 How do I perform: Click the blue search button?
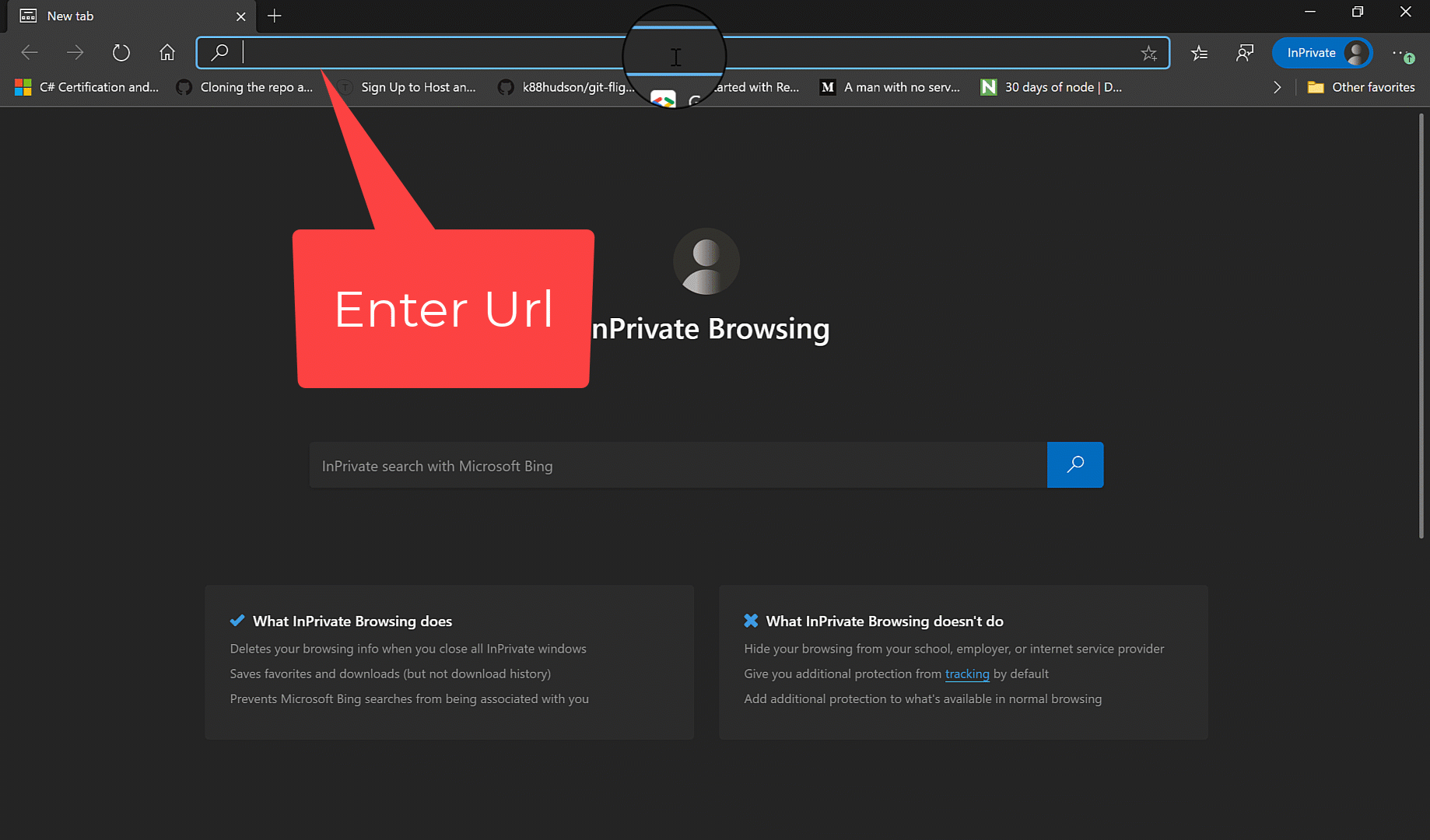1075,465
